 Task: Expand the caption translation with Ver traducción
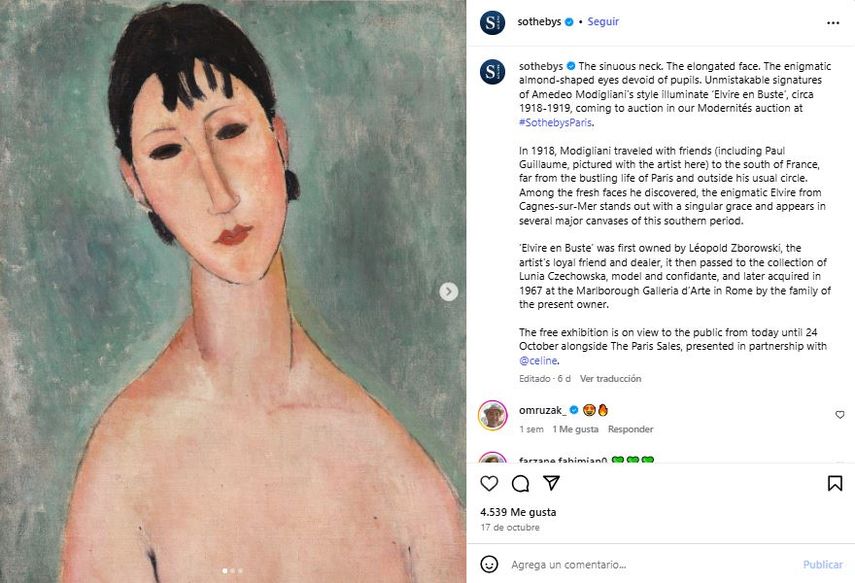tap(612, 378)
